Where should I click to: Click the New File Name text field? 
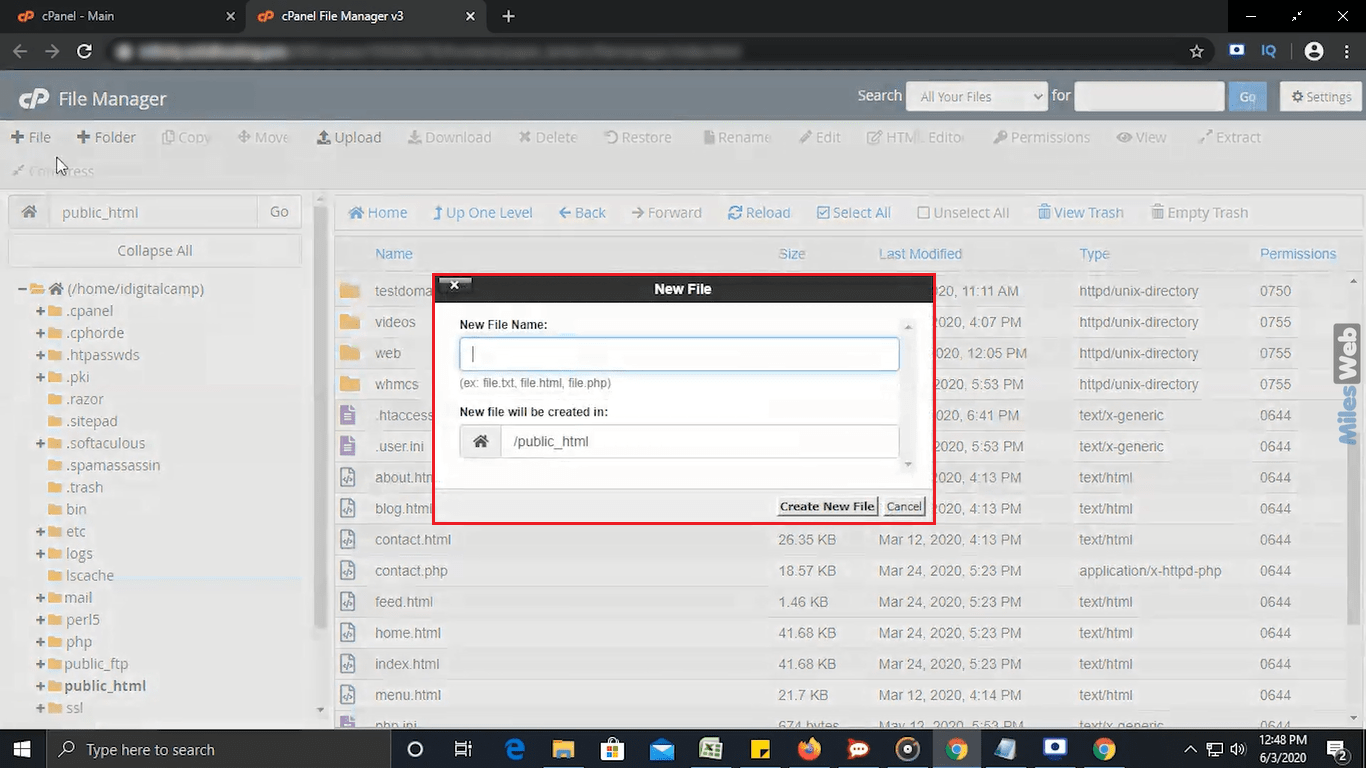tap(679, 354)
